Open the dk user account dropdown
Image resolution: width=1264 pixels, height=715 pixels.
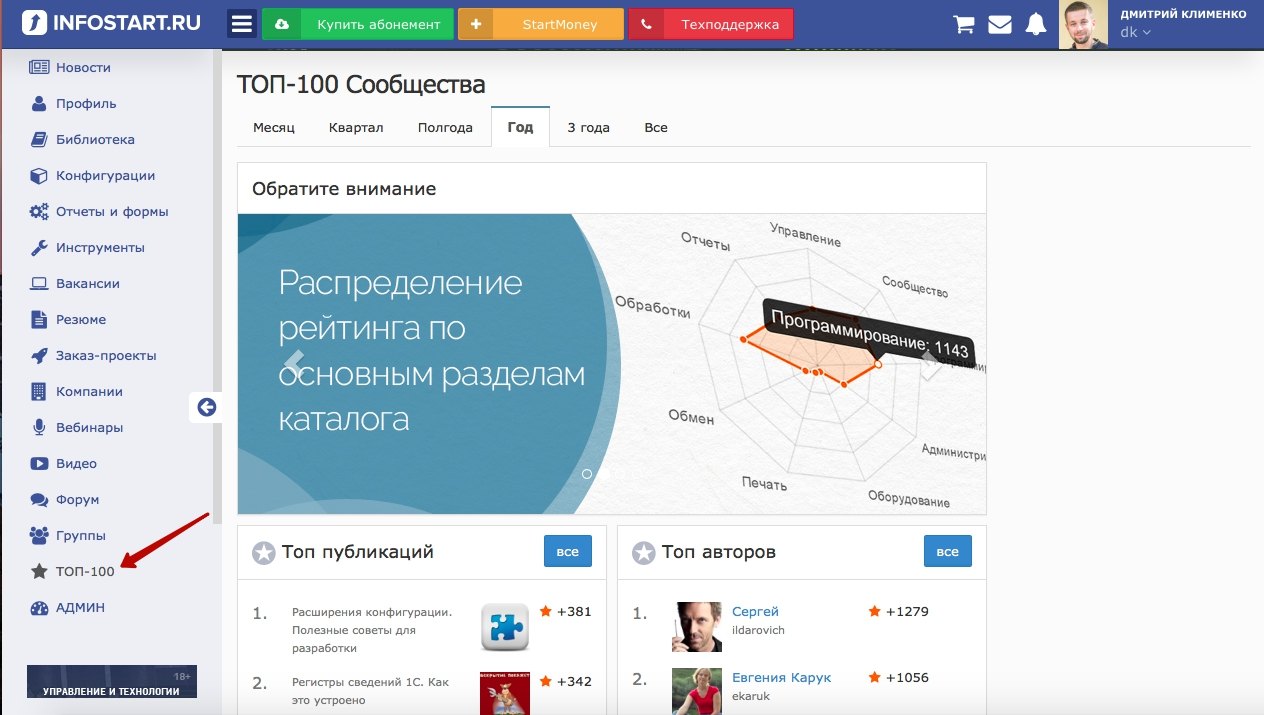(x=1135, y=32)
